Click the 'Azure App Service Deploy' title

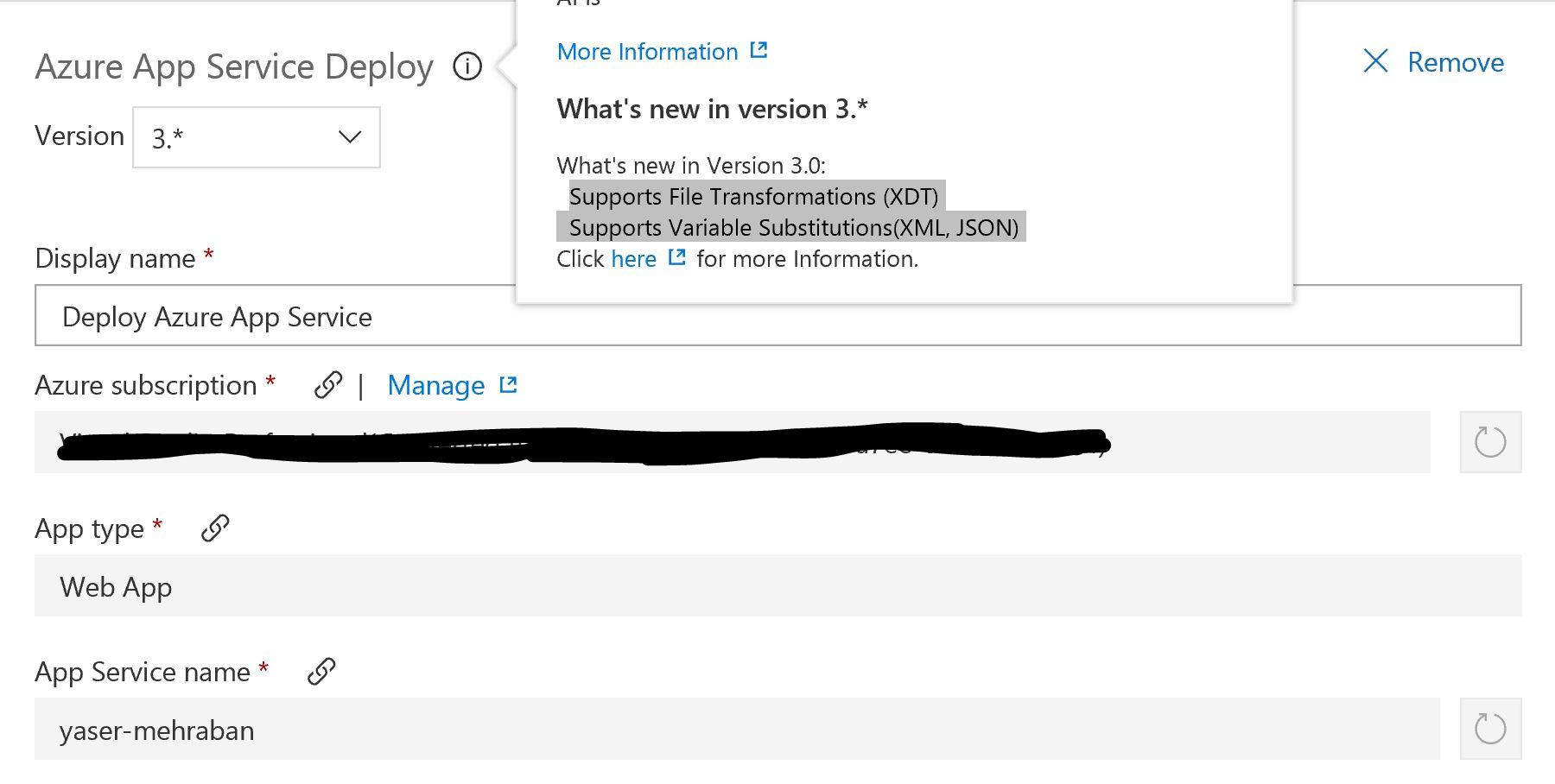click(234, 67)
